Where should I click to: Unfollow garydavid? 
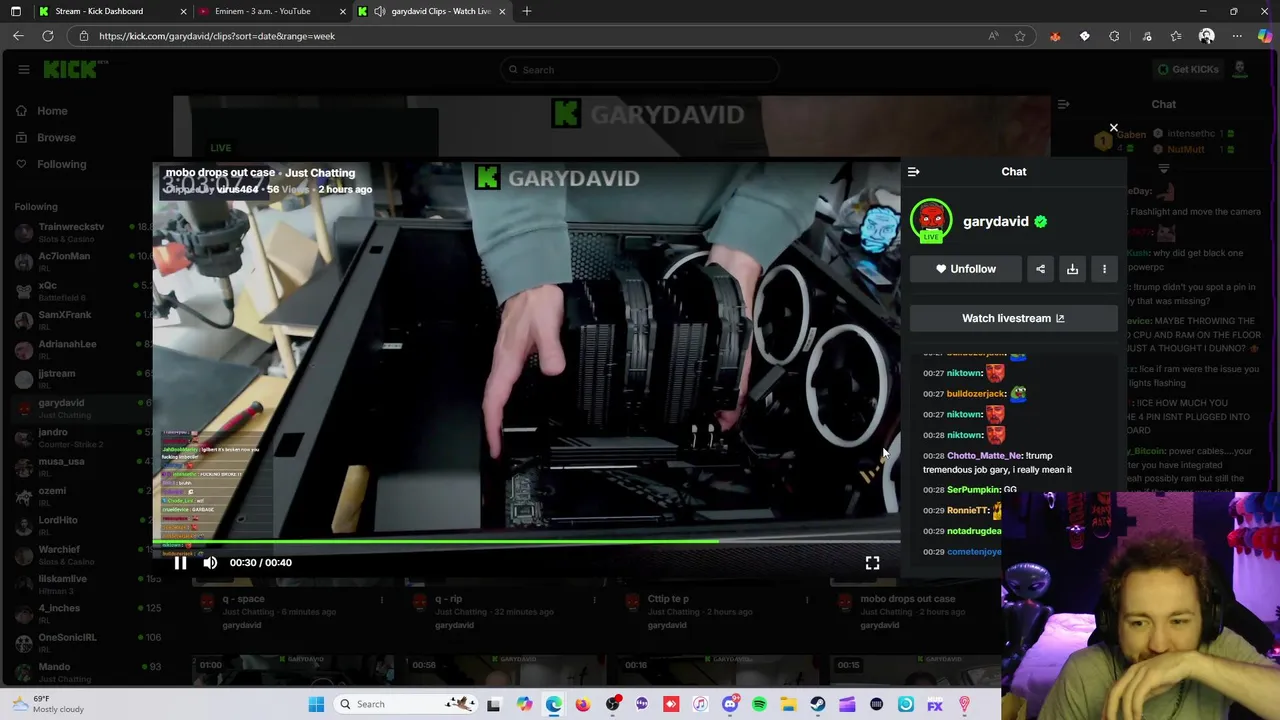coord(966,269)
